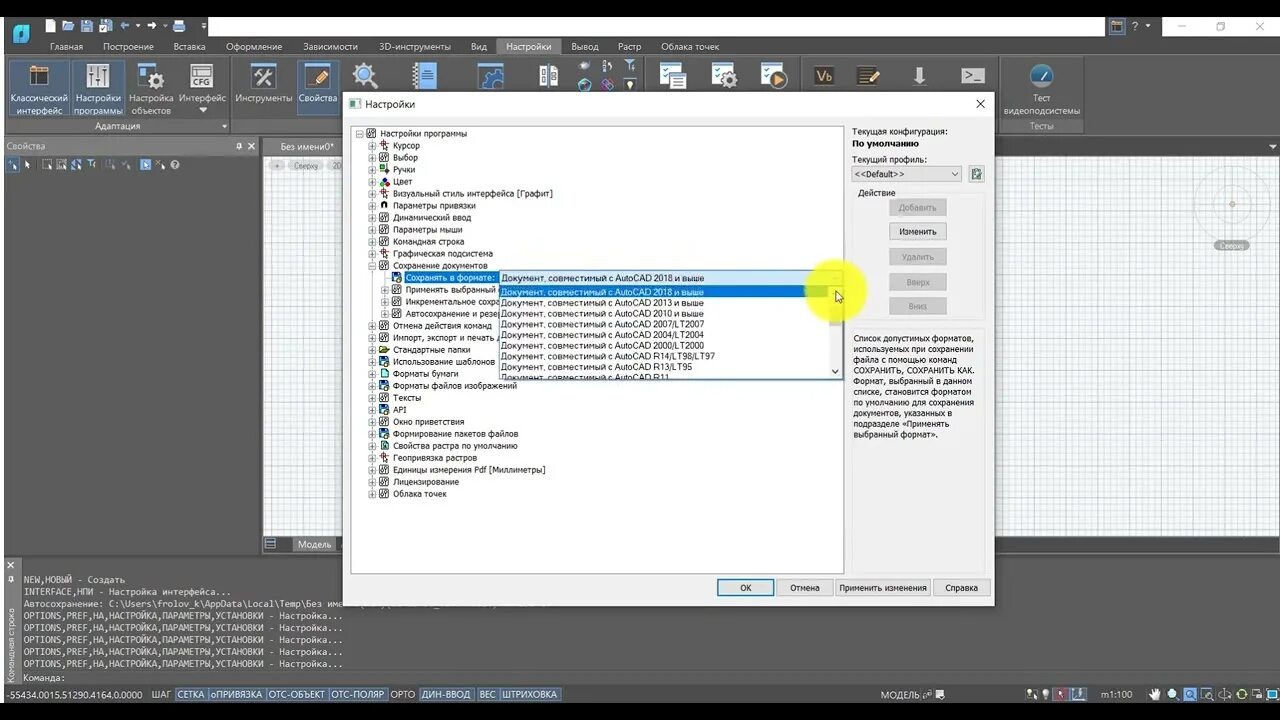Click the Print quick access icon
The width and height of the screenshot is (1280, 720).
(x=179, y=26)
